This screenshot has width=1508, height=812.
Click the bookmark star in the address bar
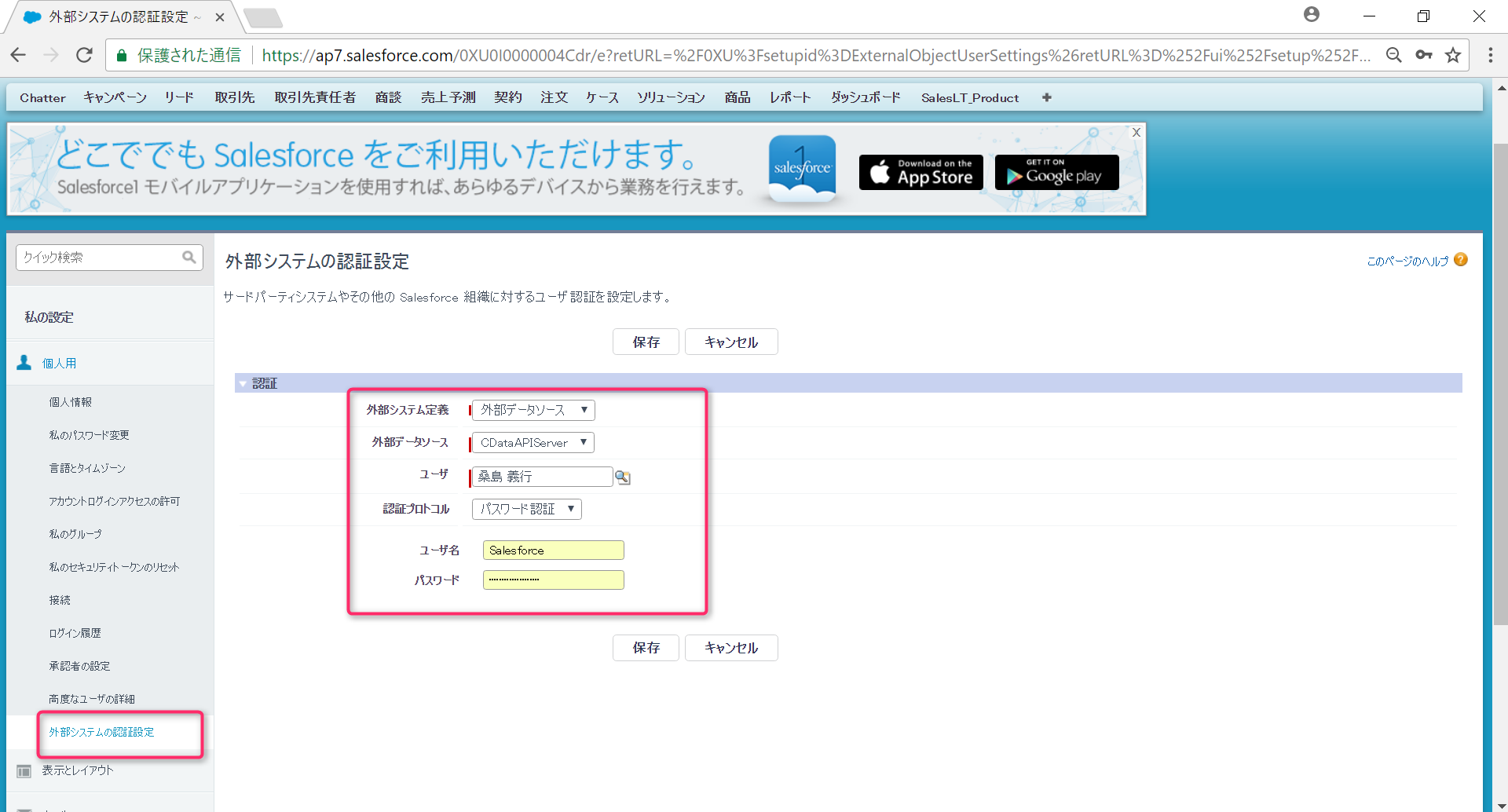pyautogui.click(x=1454, y=54)
